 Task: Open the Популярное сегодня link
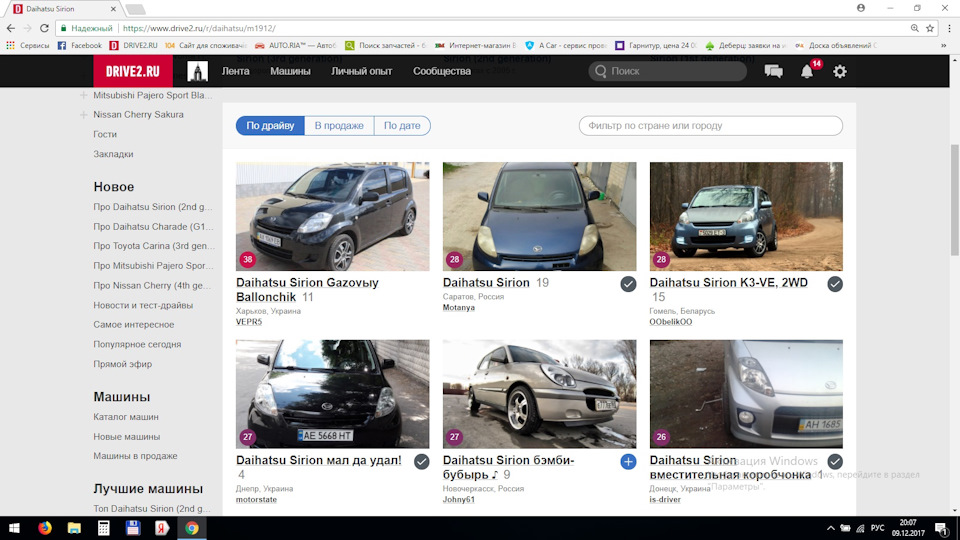(137, 344)
